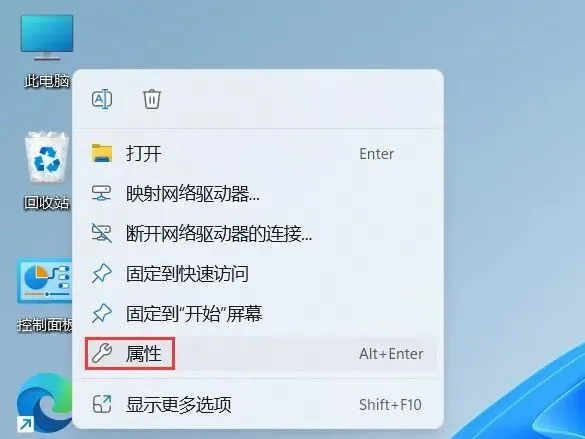Choose 固定到"开始"屏幕 menu entry
Viewport: 585px width, 439px height.
click(257, 314)
